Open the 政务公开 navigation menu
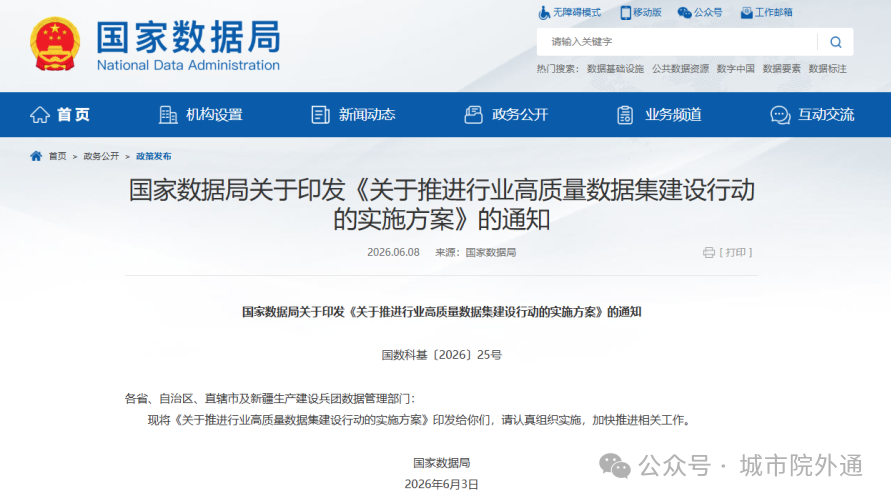This screenshot has height=501, width=891. point(520,115)
